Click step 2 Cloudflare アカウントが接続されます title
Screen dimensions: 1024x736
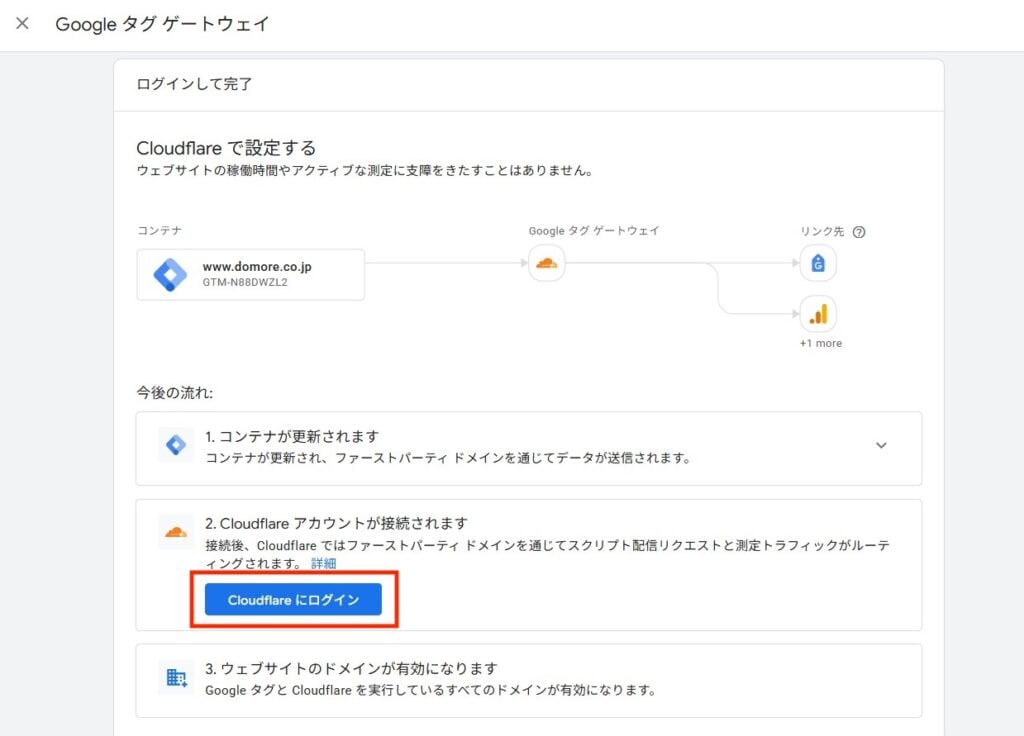point(336,524)
